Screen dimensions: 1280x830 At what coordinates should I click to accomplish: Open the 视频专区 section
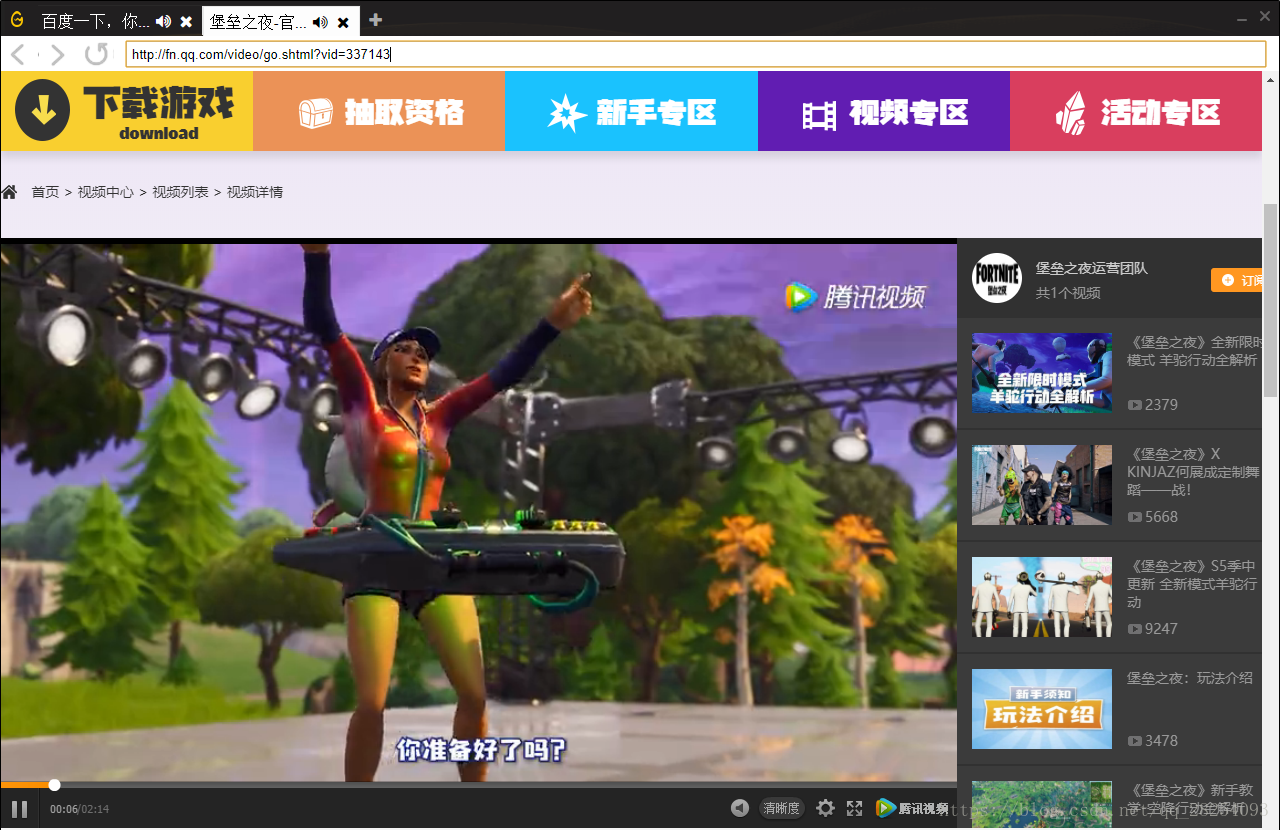pos(884,111)
